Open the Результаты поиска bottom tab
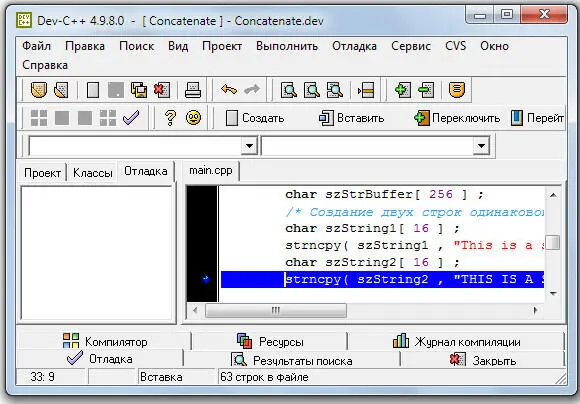This screenshot has width=580, height=404. coord(291,360)
